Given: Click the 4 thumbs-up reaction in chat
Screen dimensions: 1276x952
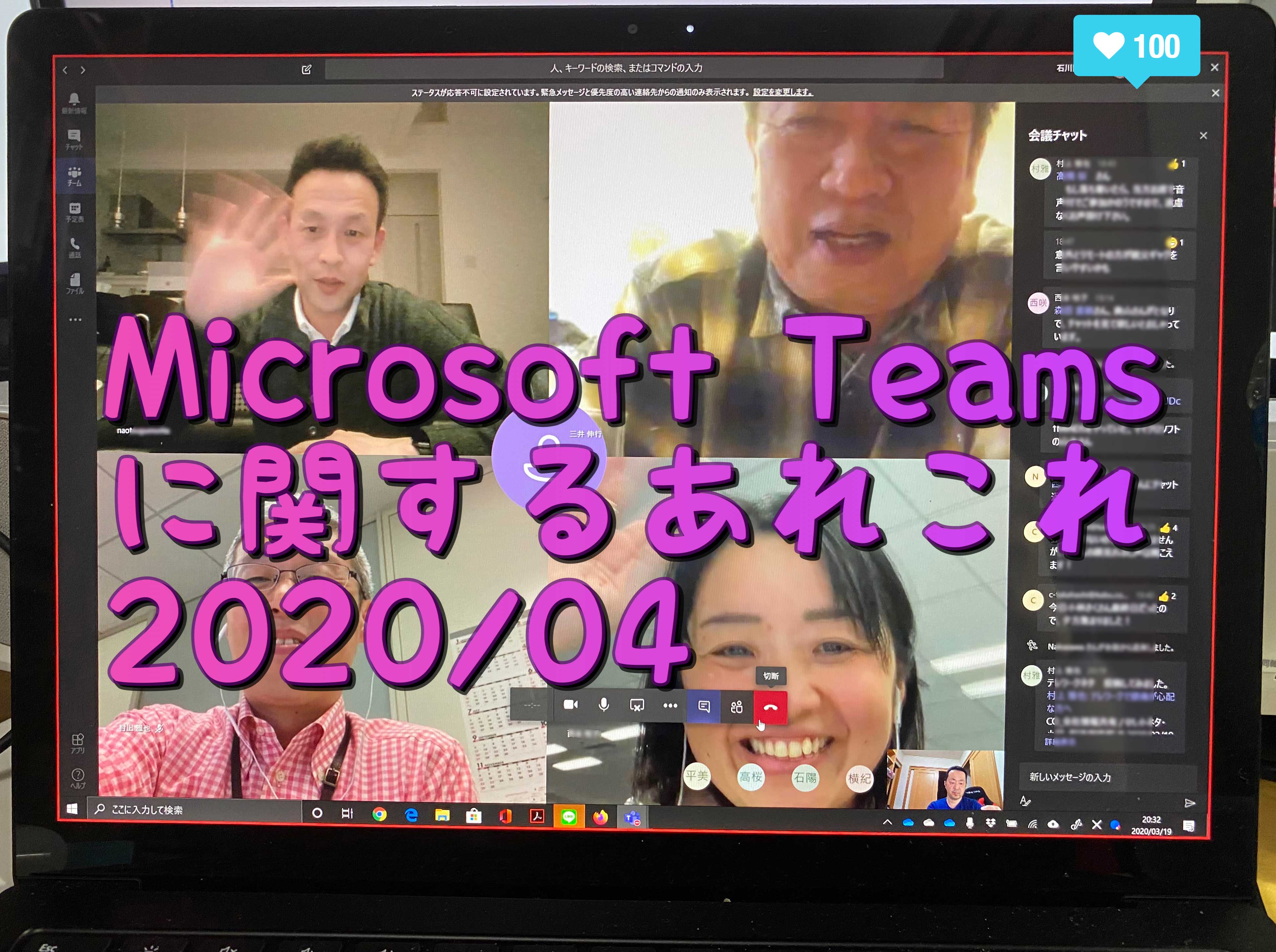Looking at the screenshot, I should point(1168,528).
